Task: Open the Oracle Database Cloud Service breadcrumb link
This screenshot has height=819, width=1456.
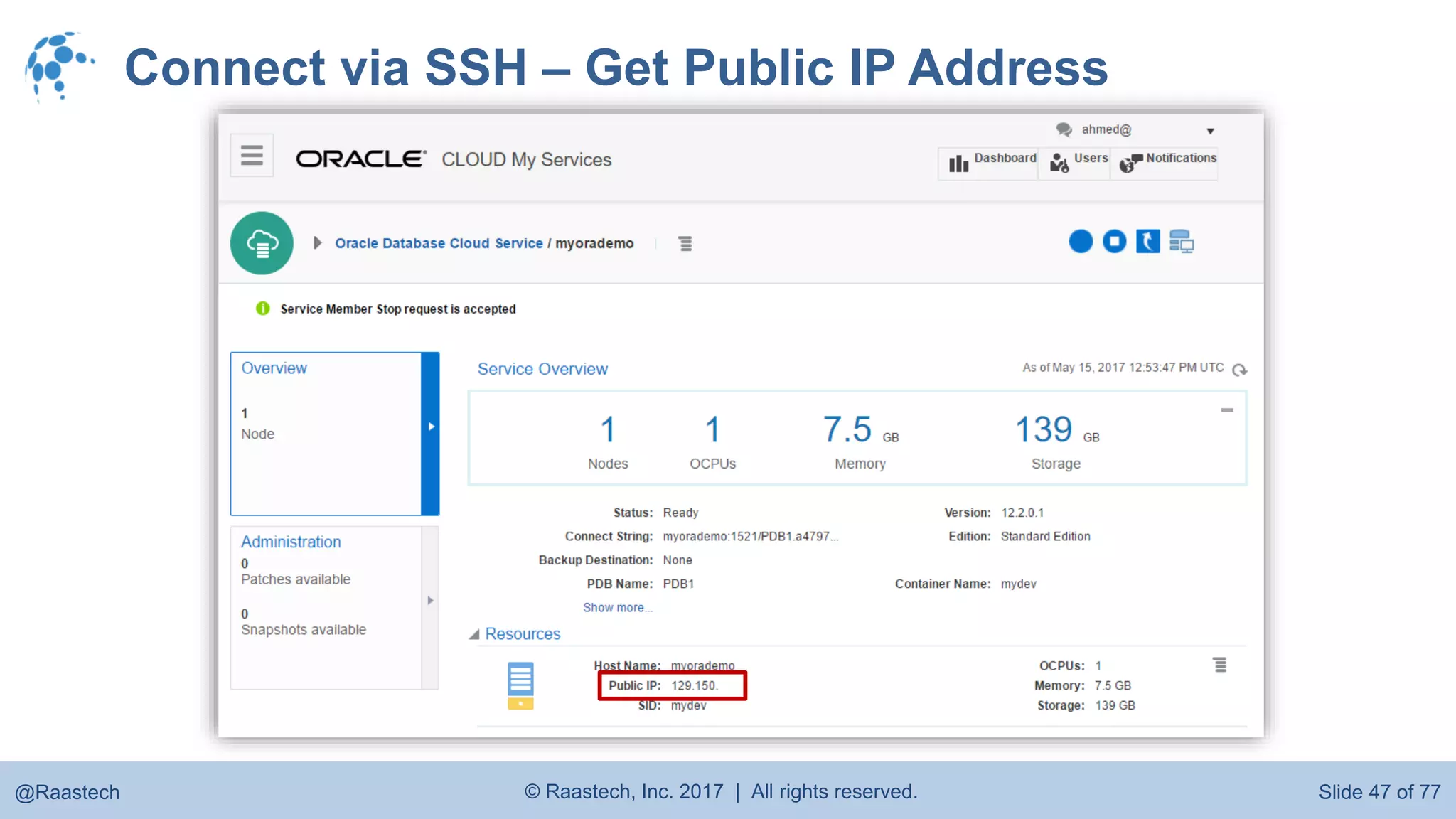Action: 439,243
